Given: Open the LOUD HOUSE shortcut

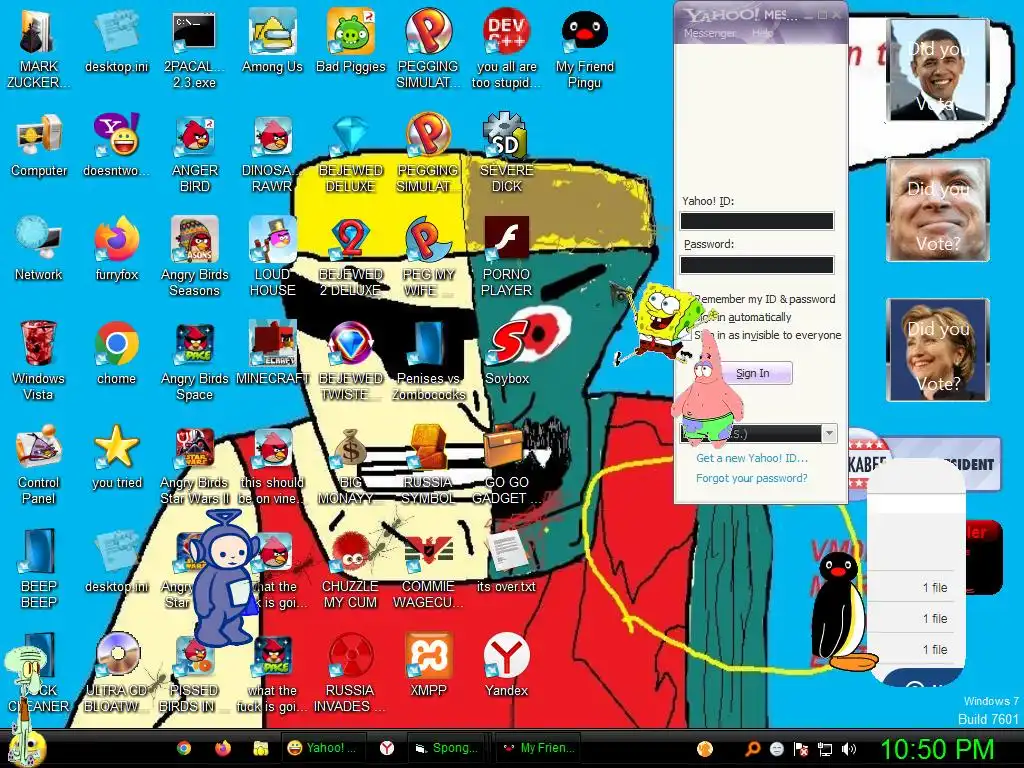Looking at the screenshot, I should point(272,257).
